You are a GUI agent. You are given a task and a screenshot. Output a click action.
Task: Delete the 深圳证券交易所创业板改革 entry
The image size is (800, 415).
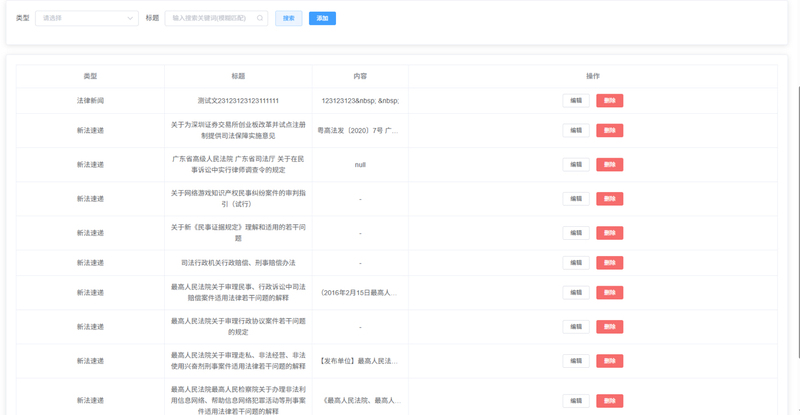point(610,130)
